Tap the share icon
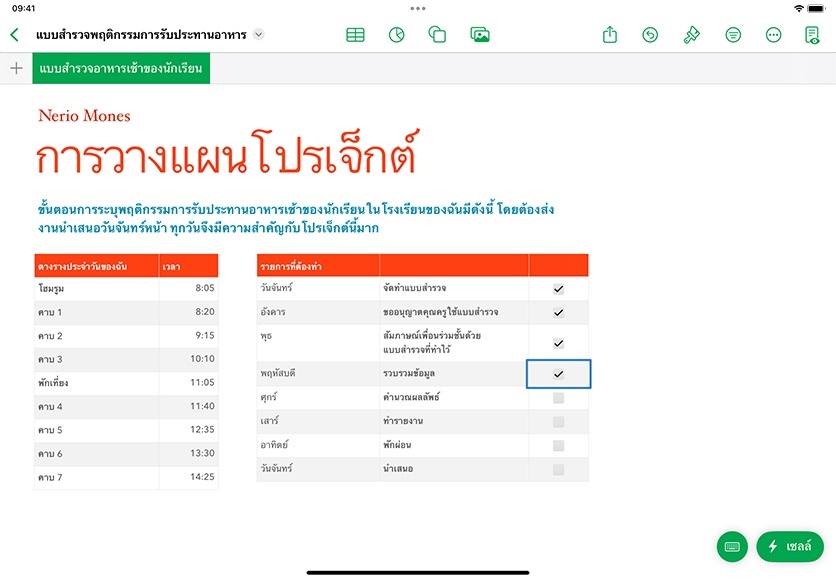This screenshot has height=580, width=836. (610, 35)
